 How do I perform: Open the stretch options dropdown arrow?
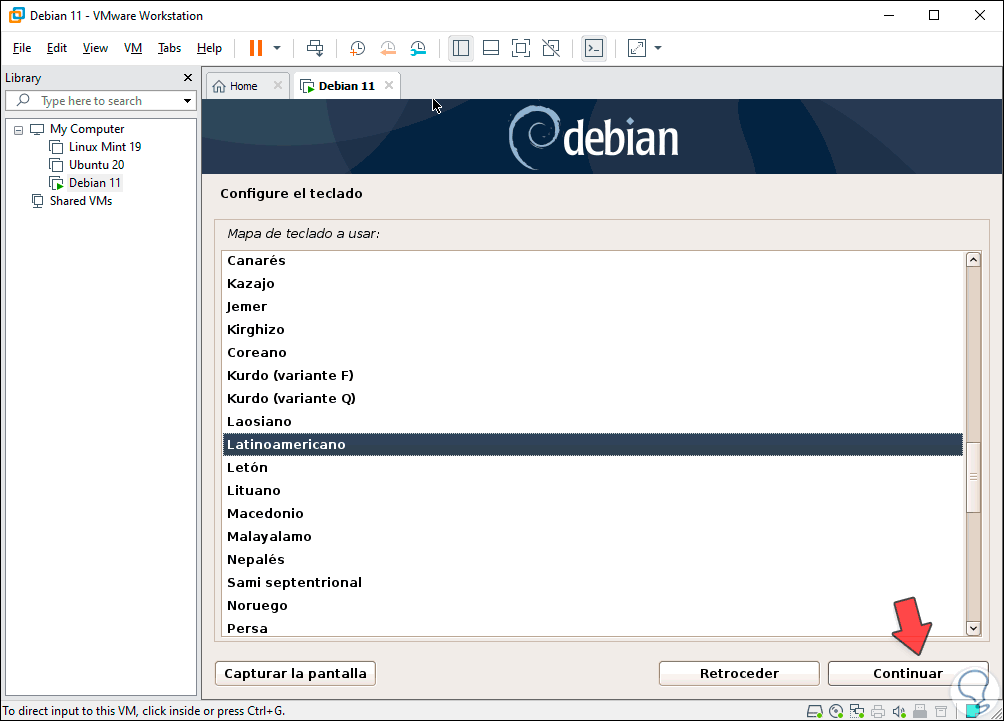pos(658,48)
